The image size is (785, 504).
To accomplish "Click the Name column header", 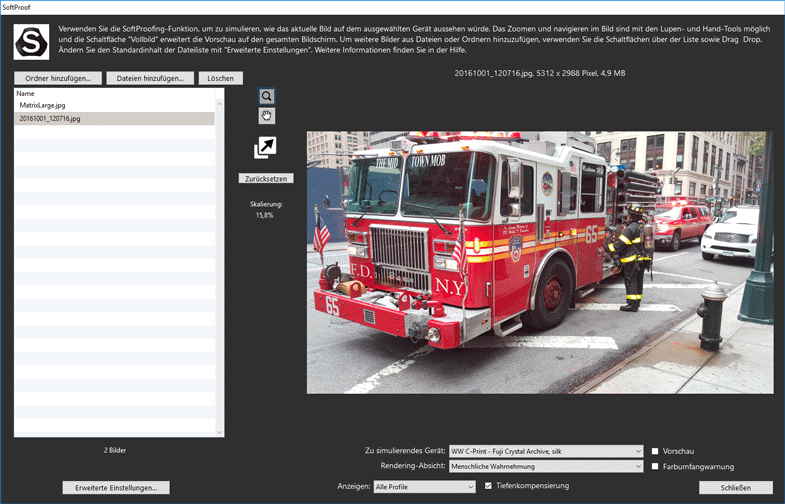I will 115,94.
